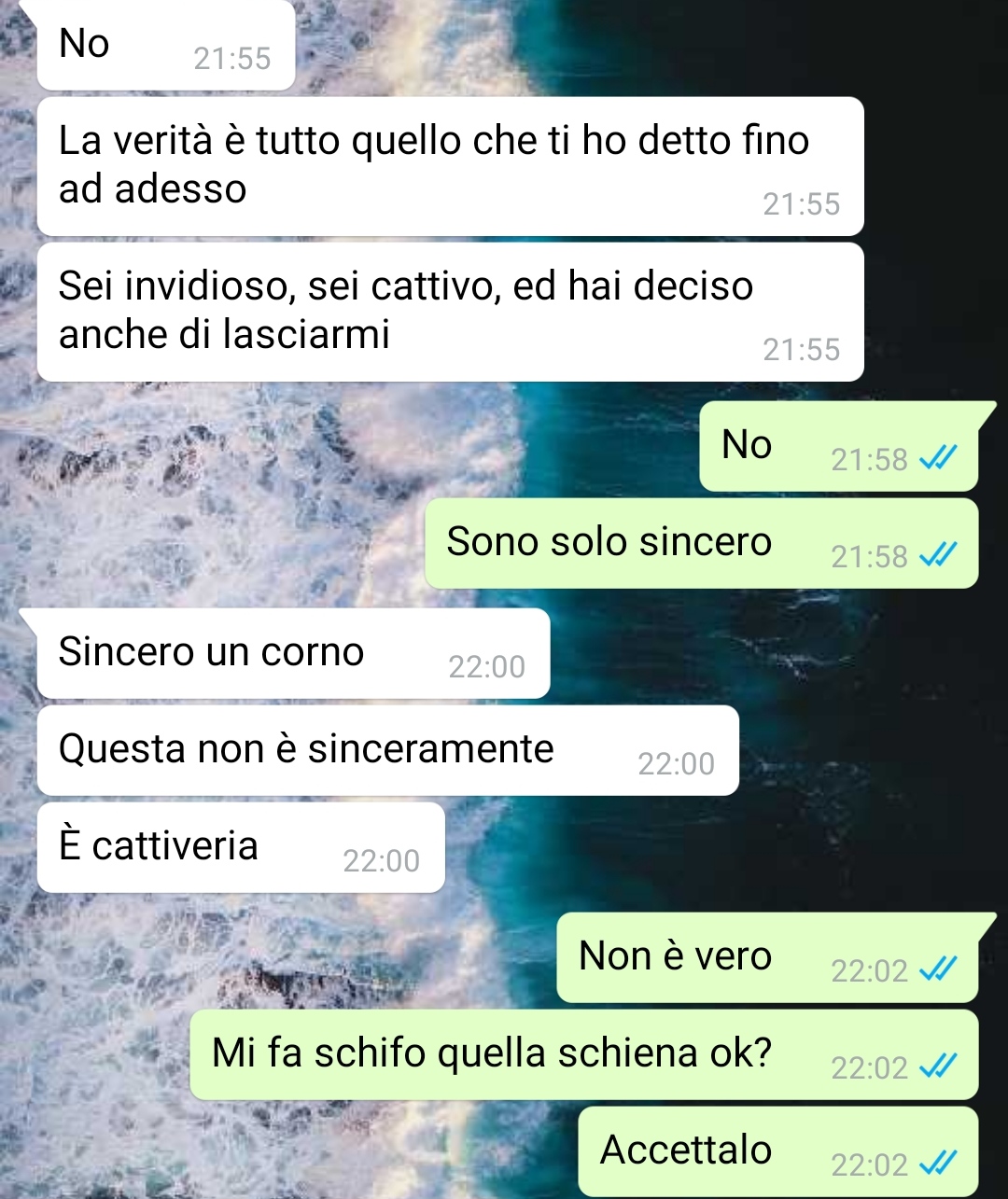
Task: Tap the read-receipt double check on 'Accettalo'
Action: (937, 1163)
